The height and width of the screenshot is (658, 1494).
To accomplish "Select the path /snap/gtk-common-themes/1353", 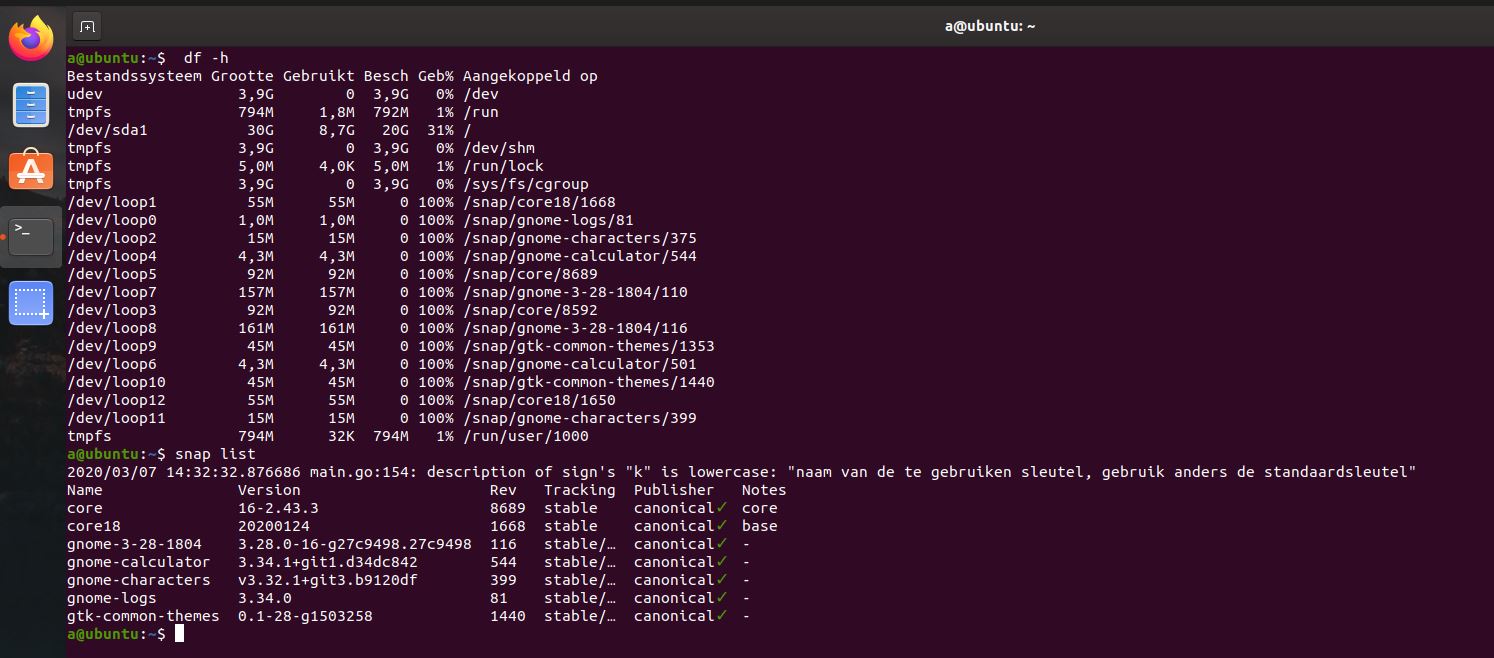I will click(589, 346).
